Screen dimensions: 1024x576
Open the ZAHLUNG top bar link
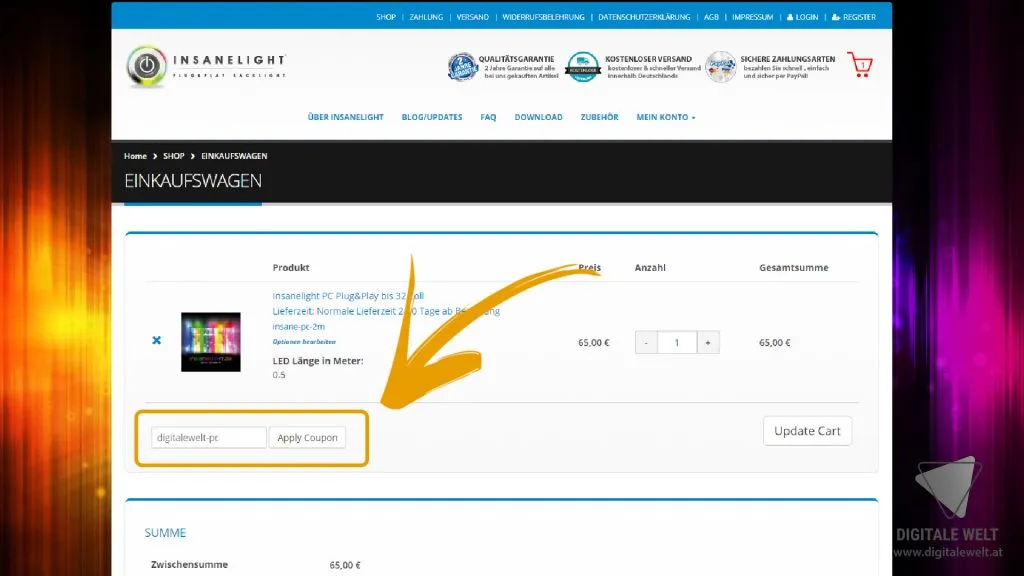(x=426, y=17)
